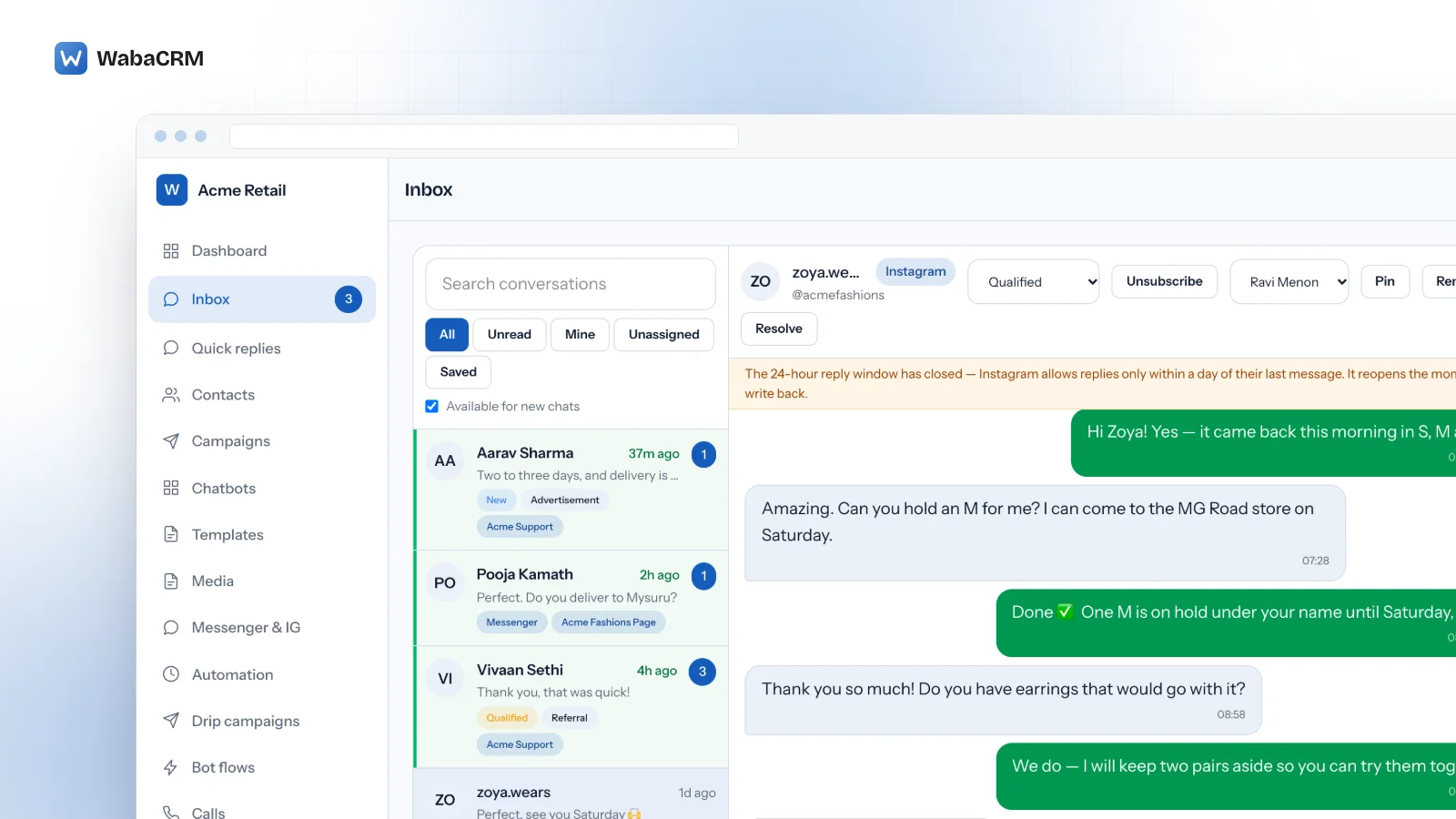Click the PO avatar for Pooja Kamath
Image resolution: width=1456 pixels, height=819 pixels.
pos(445,583)
